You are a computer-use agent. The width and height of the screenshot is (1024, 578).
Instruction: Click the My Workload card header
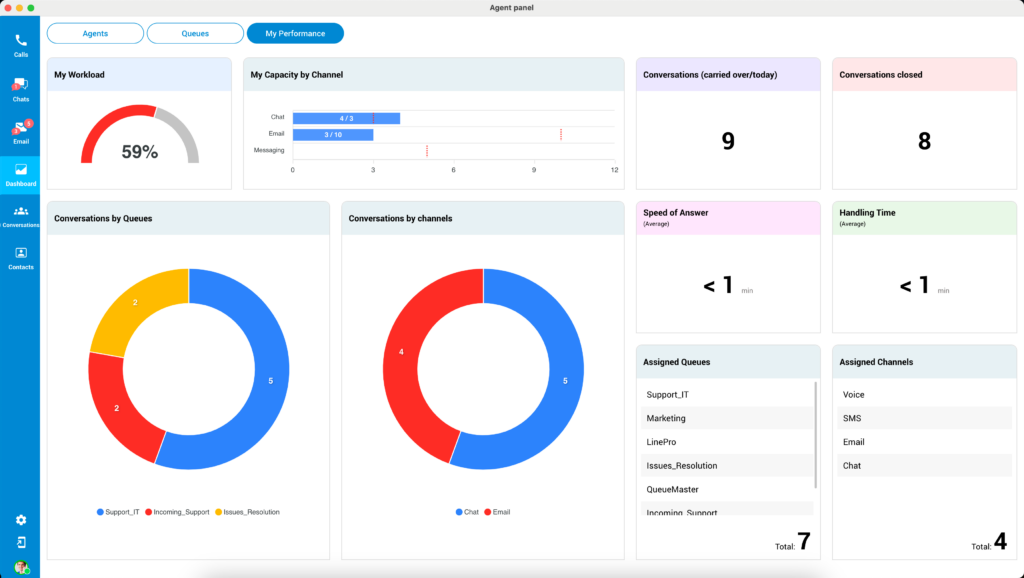[x=139, y=74]
